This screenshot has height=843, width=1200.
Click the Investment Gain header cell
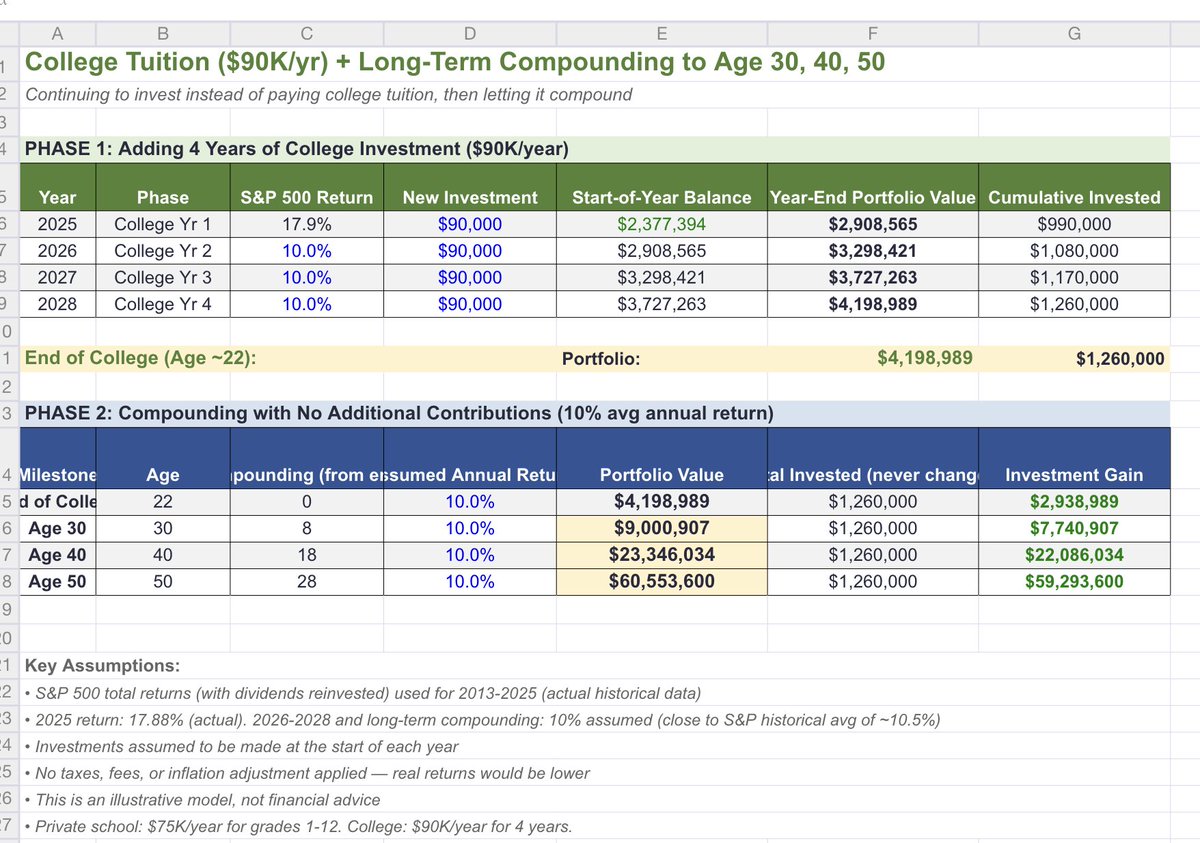pos(1073,473)
